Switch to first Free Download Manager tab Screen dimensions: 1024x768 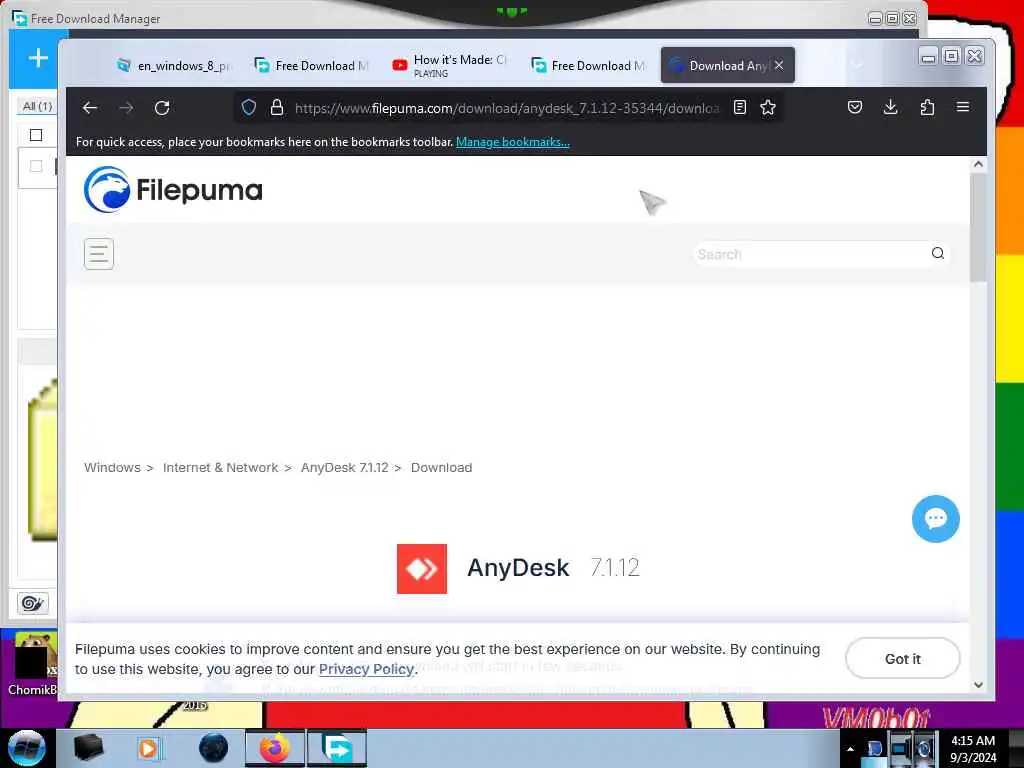(x=312, y=65)
